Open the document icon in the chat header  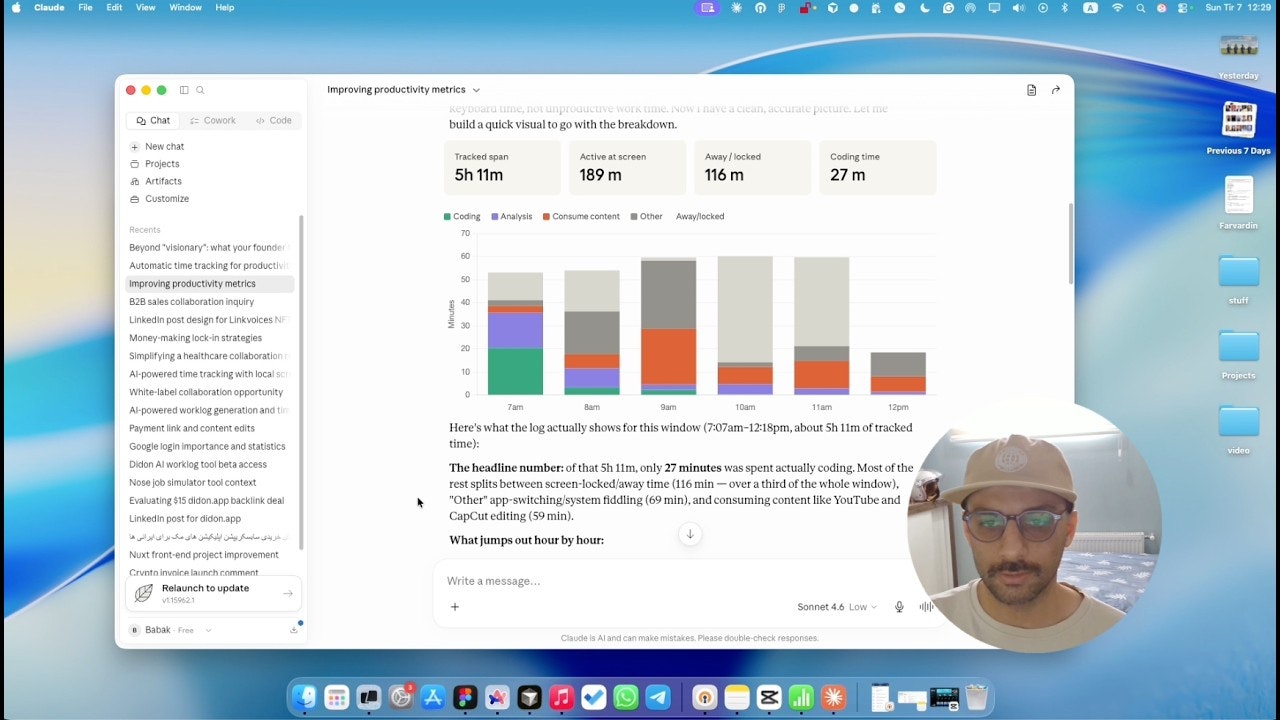pyautogui.click(x=1031, y=90)
